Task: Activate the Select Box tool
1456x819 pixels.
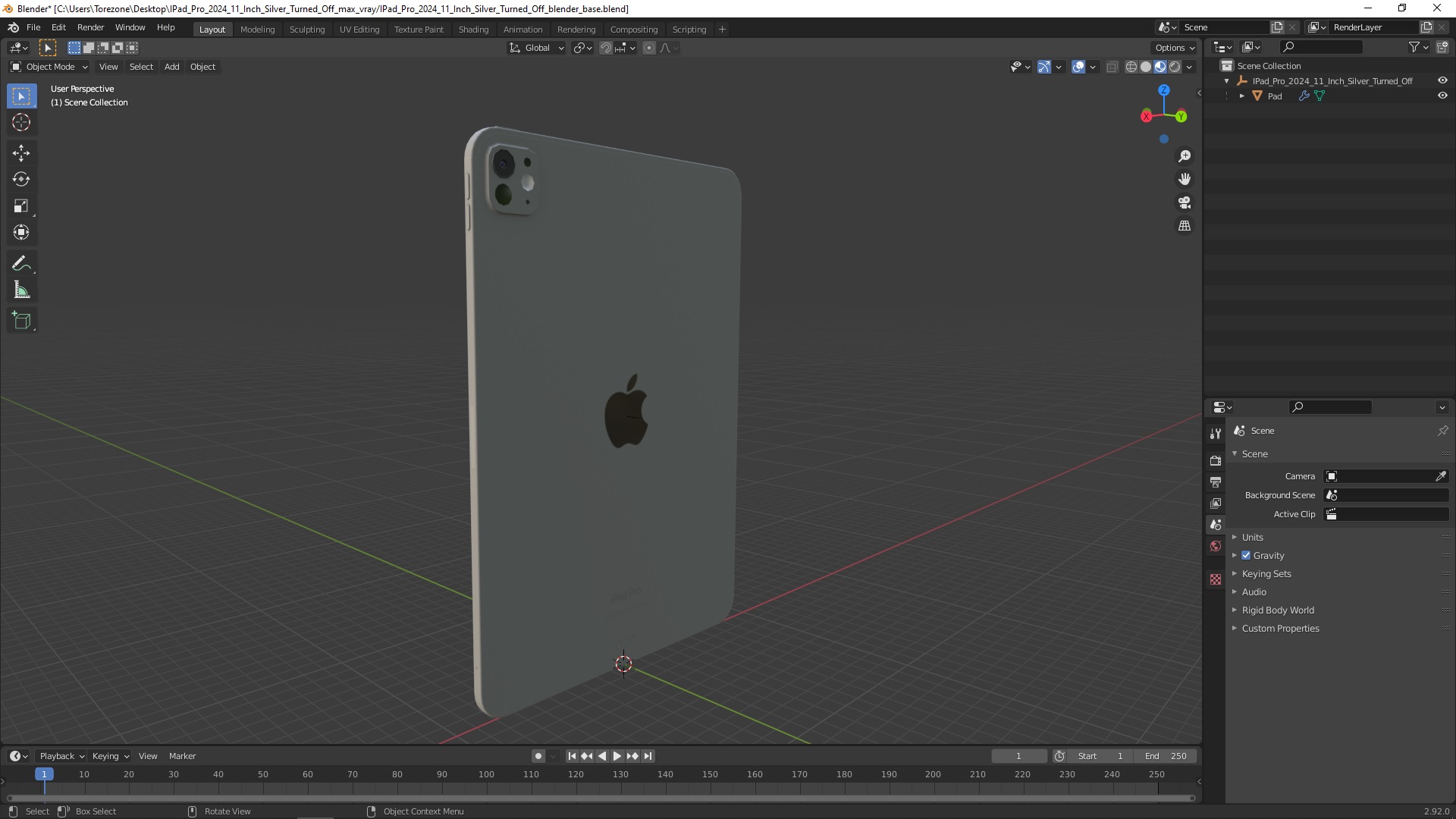Action: 21,96
